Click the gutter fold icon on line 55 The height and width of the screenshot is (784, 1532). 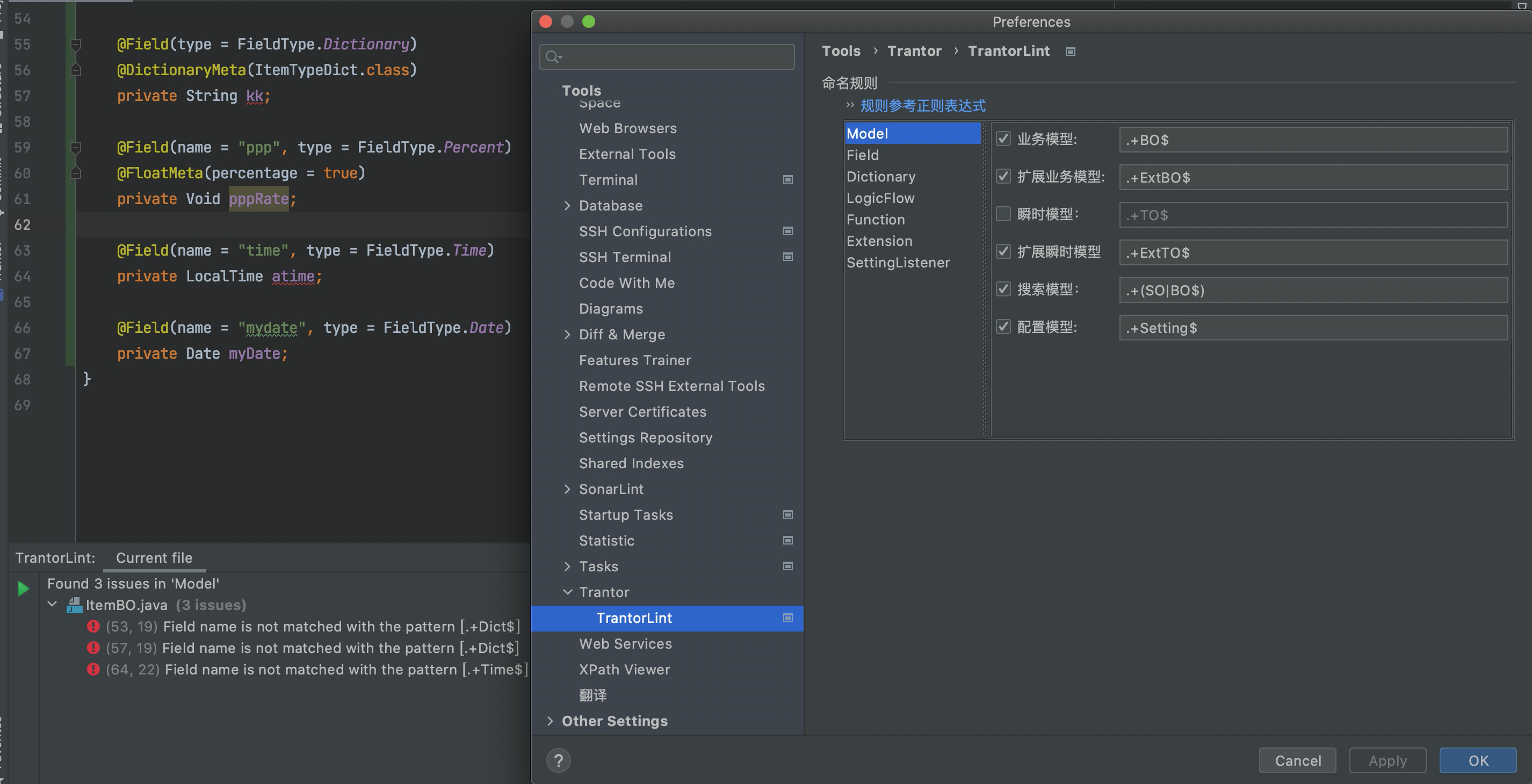pos(76,45)
